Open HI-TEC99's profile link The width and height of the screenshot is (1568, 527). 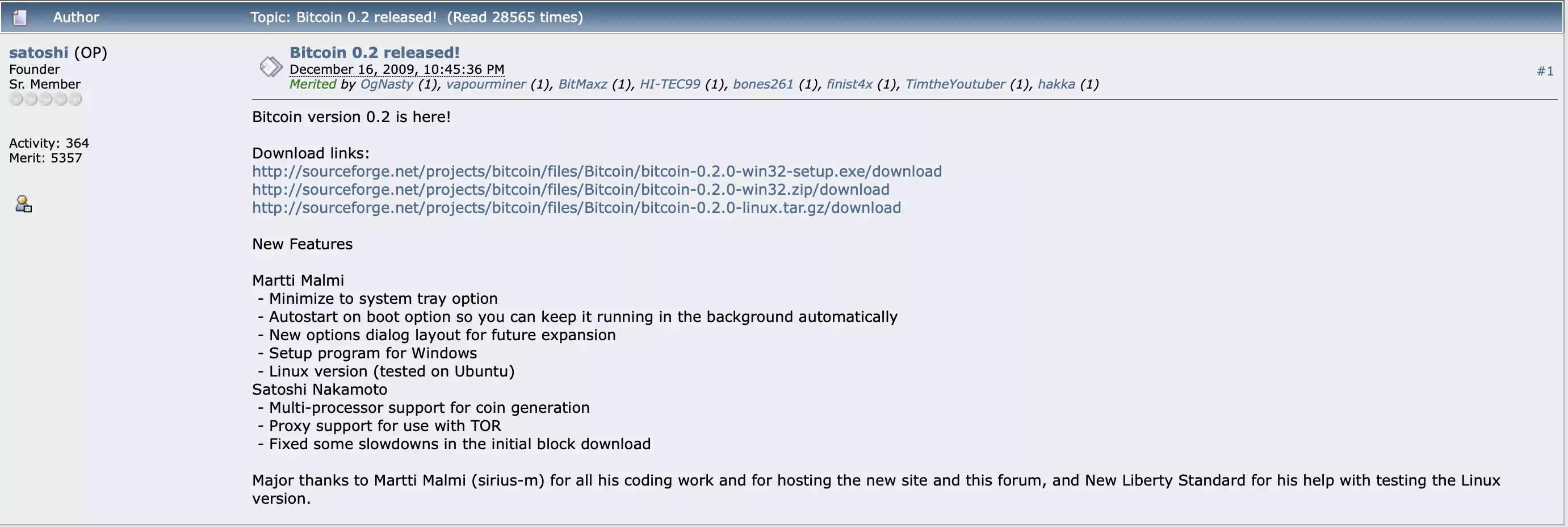tap(669, 84)
